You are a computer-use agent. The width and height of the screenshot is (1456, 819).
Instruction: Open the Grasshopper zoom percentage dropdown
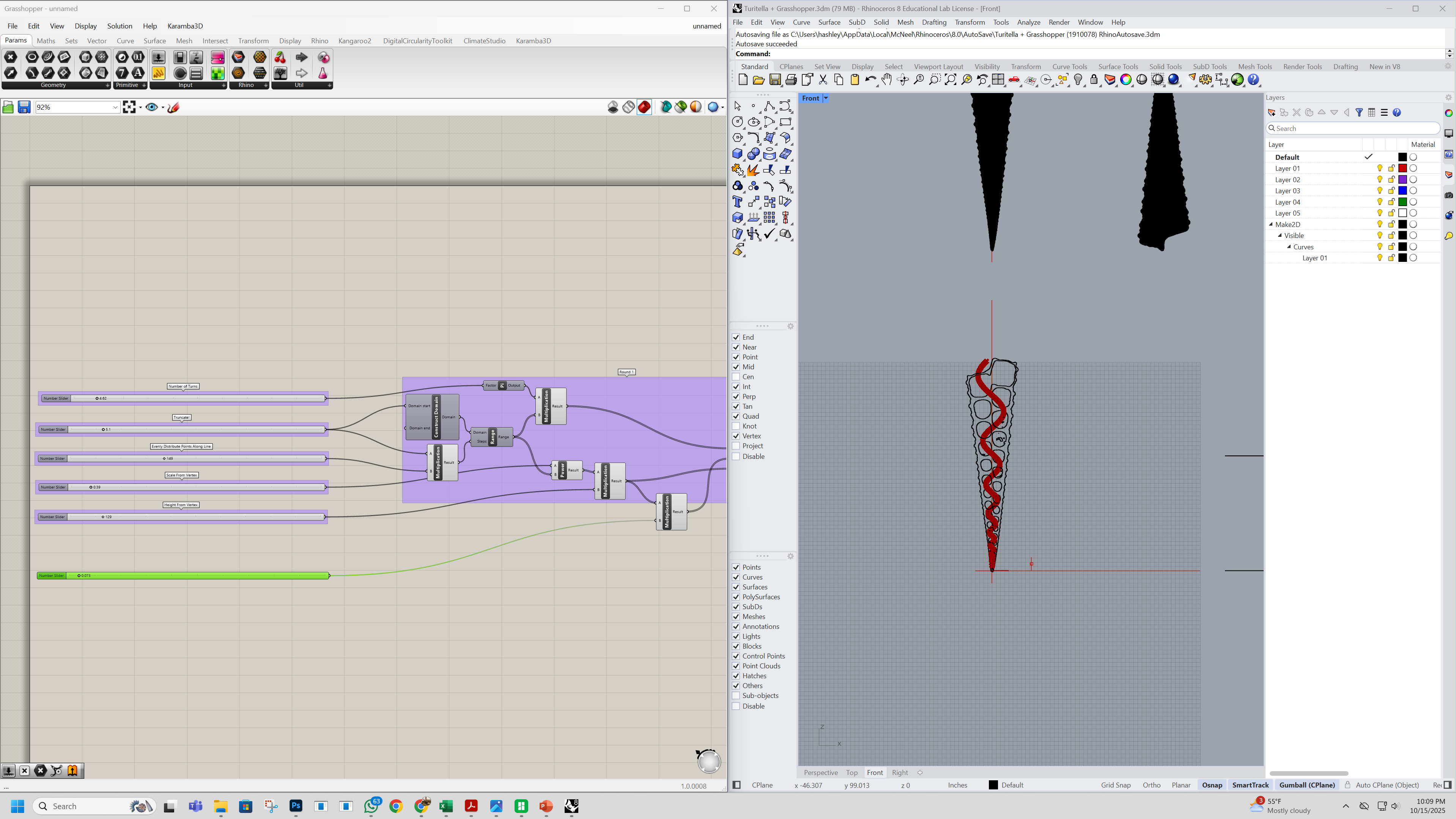tap(115, 107)
